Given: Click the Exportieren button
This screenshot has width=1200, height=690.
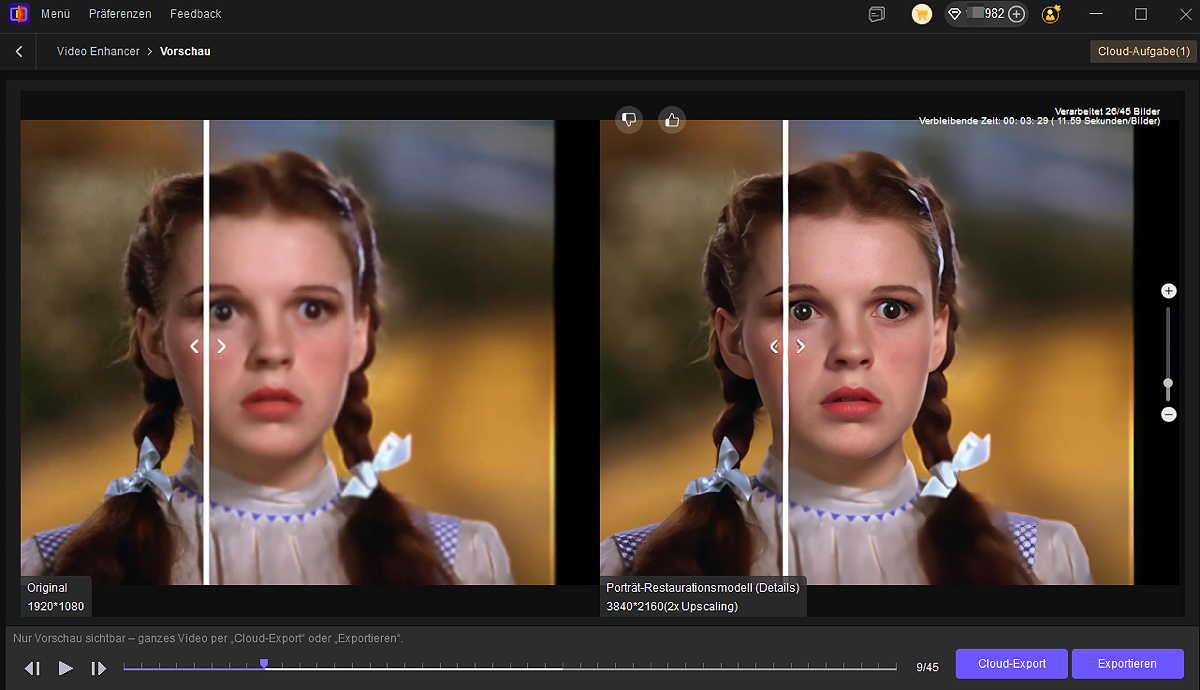Looking at the screenshot, I should tap(1128, 664).
